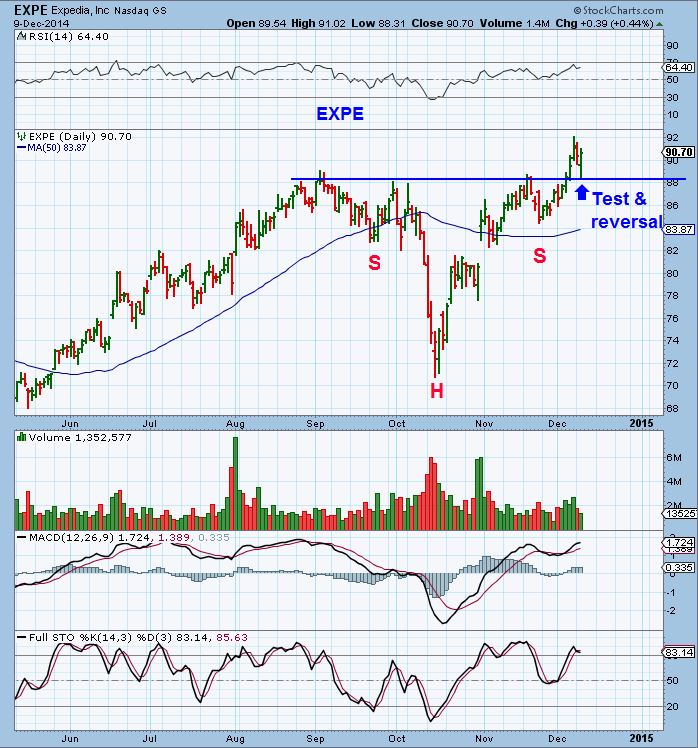Click the 'Oct' label under the price chart

pyautogui.click(x=397, y=423)
